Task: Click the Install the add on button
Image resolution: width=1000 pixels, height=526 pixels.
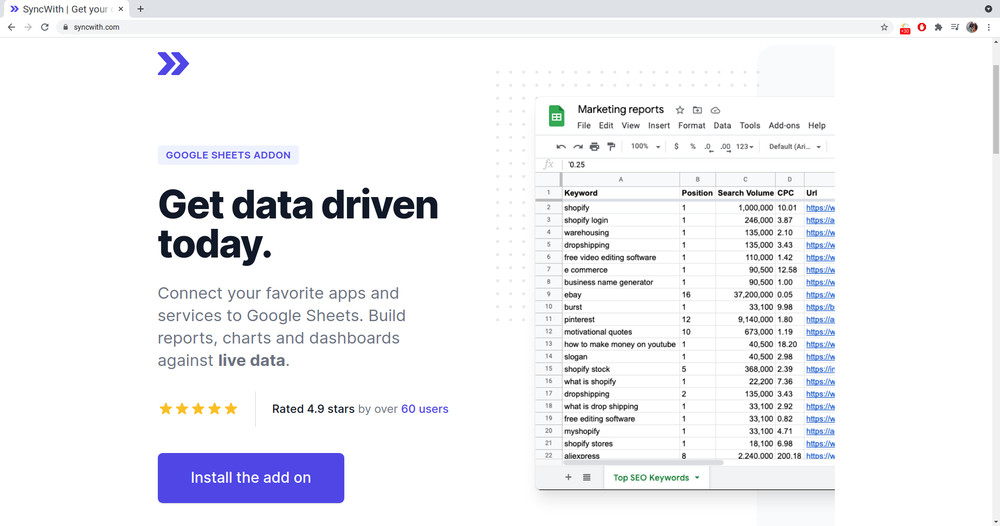Action: coord(251,478)
